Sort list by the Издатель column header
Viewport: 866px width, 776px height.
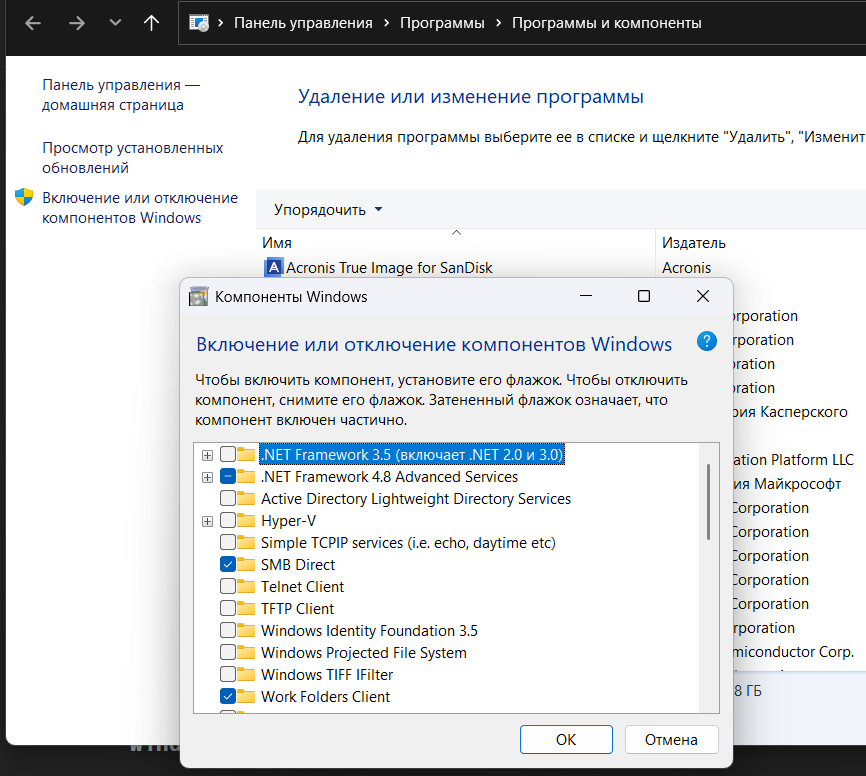694,243
